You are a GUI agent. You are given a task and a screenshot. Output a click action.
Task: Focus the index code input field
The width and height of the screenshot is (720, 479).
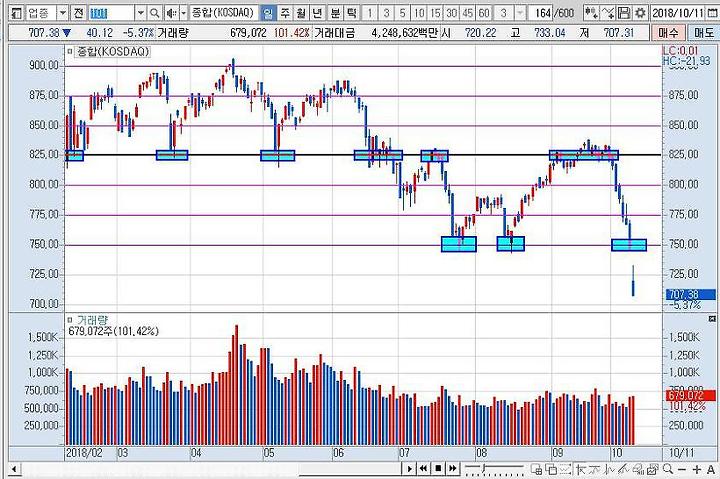point(112,13)
